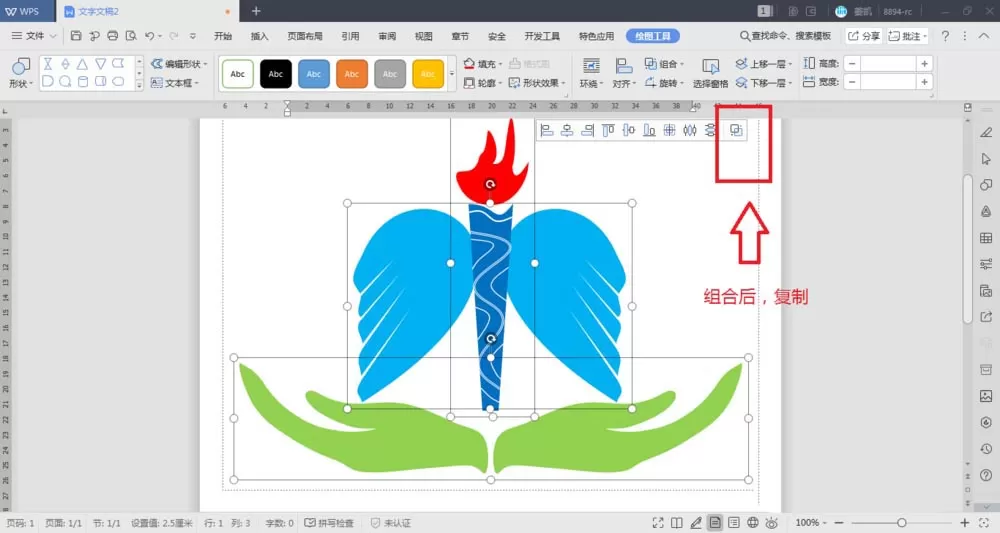Switch to outline view in status bar
This screenshot has width=1000, height=533.
pyautogui.click(x=734, y=523)
